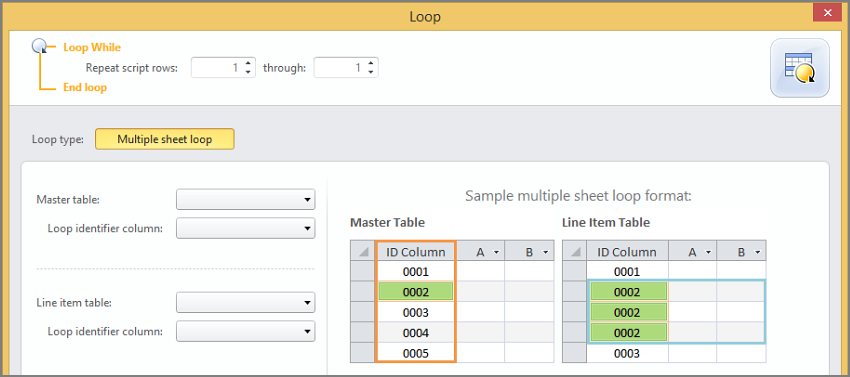Open Line Item Table column B filter arrow
This screenshot has height=377, width=850.
pyautogui.click(x=757, y=252)
